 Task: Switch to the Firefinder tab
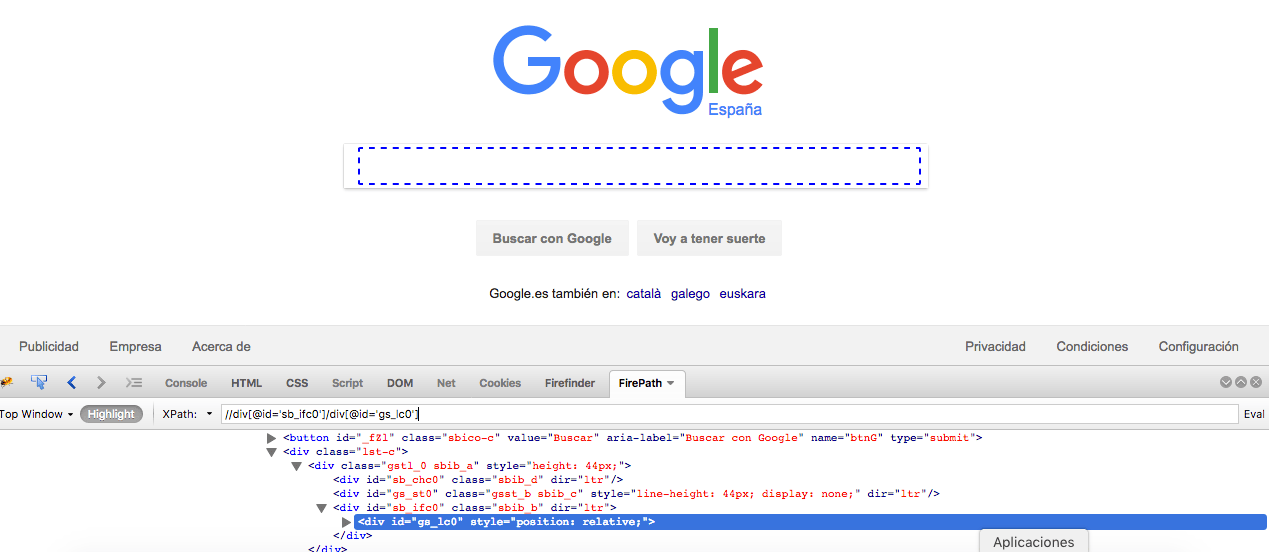click(570, 383)
